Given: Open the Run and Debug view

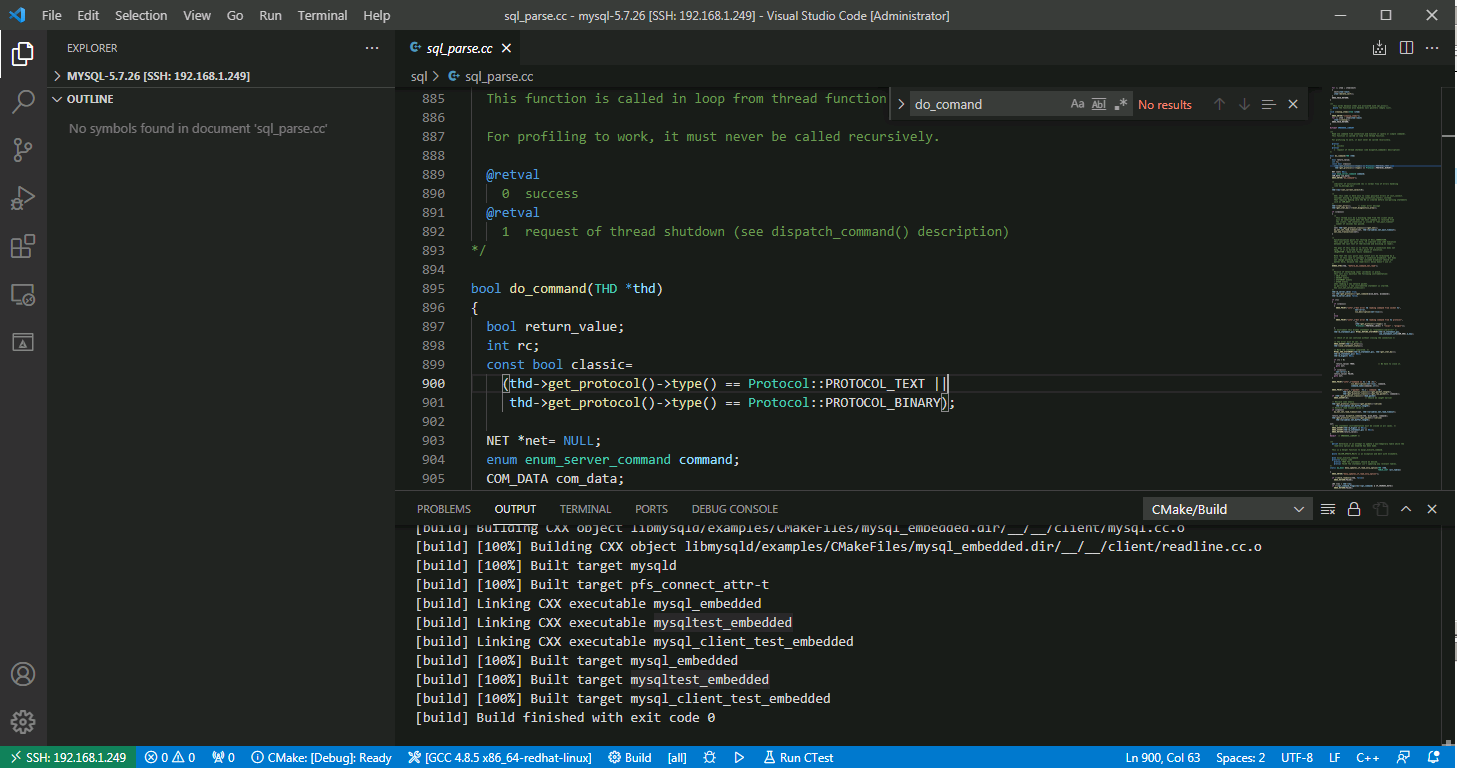Looking at the screenshot, I should tap(23, 198).
